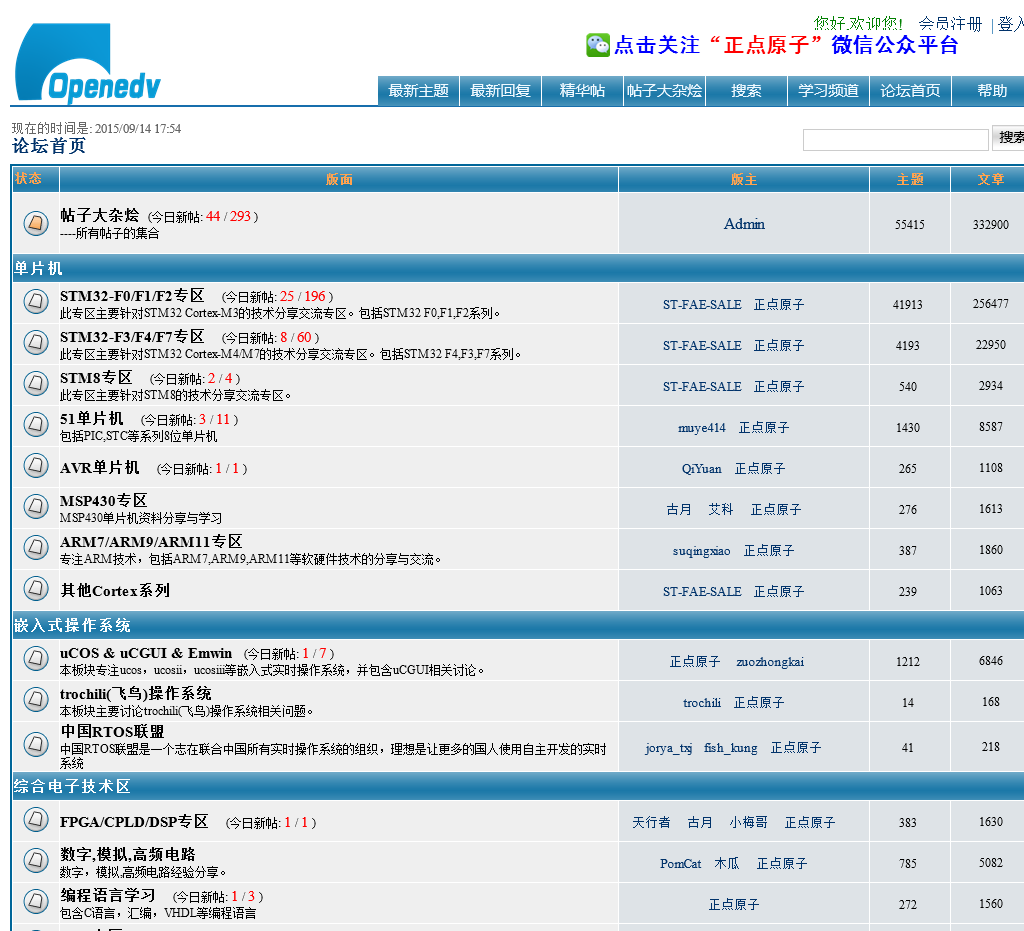Click status icon for STM8专区
The height and width of the screenshot is (931, 1024).
coord(36,383)
